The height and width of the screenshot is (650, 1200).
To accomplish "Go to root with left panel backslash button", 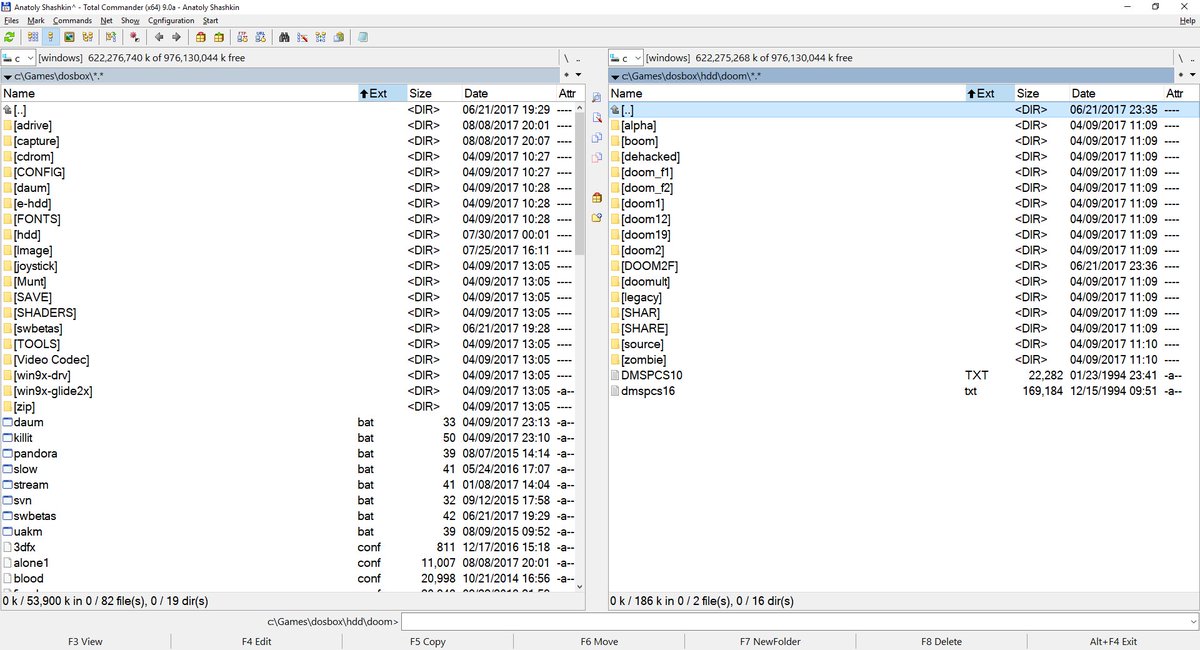I will (x=566, y=58).
